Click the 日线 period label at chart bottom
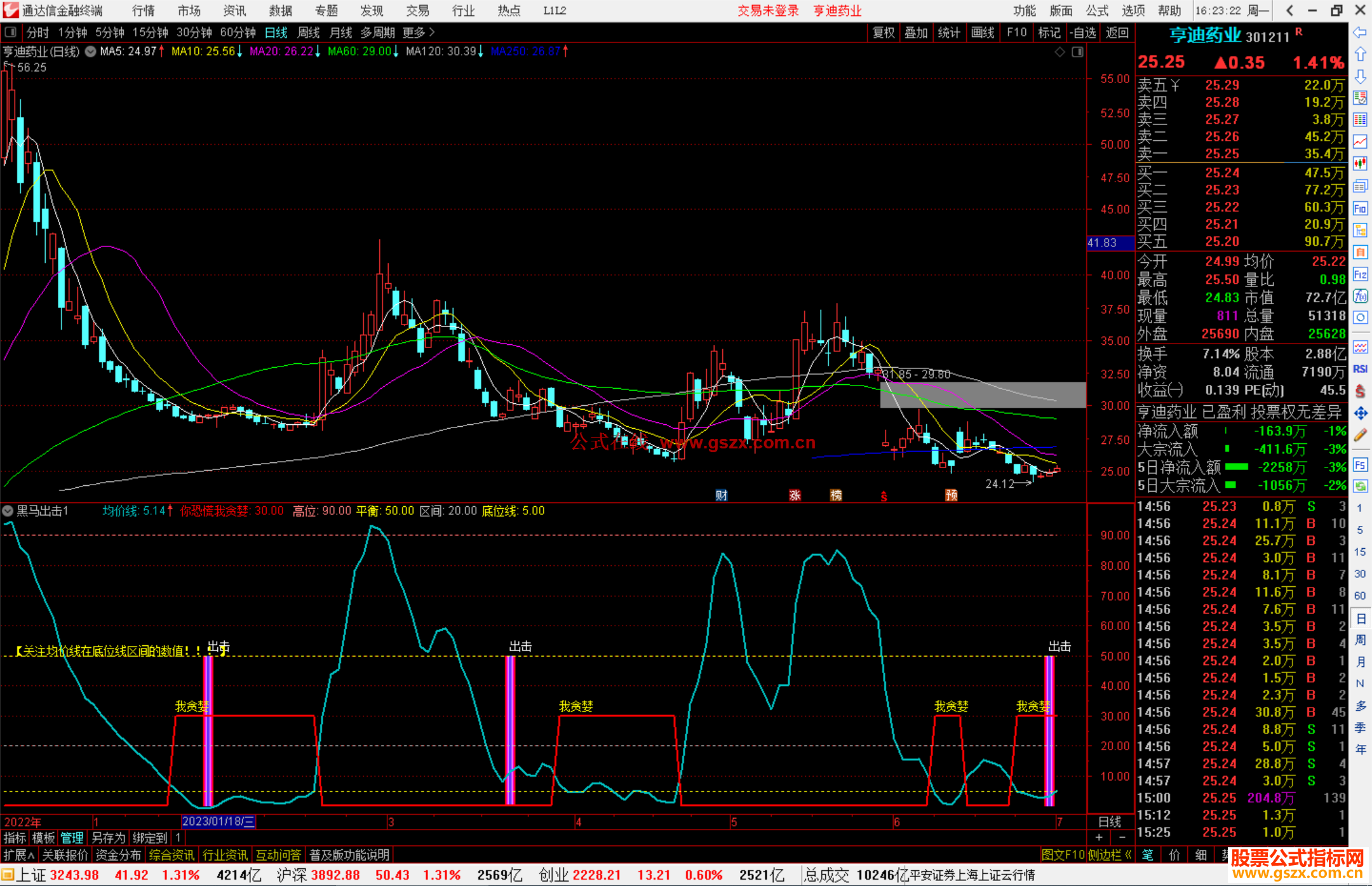1372x886 pixels. pos(1110,822)
